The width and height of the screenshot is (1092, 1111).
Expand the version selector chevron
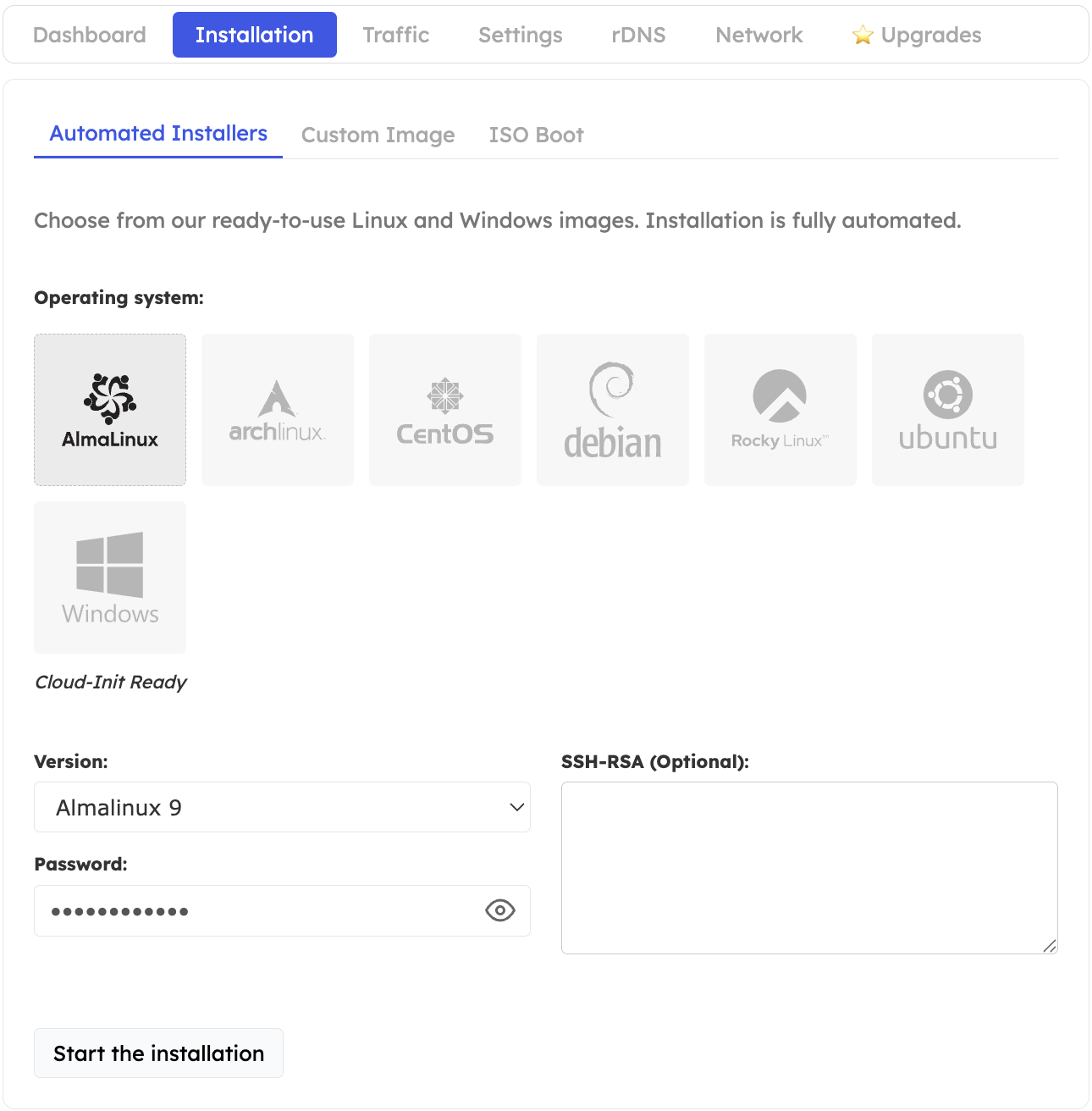[x=516, y=807]
